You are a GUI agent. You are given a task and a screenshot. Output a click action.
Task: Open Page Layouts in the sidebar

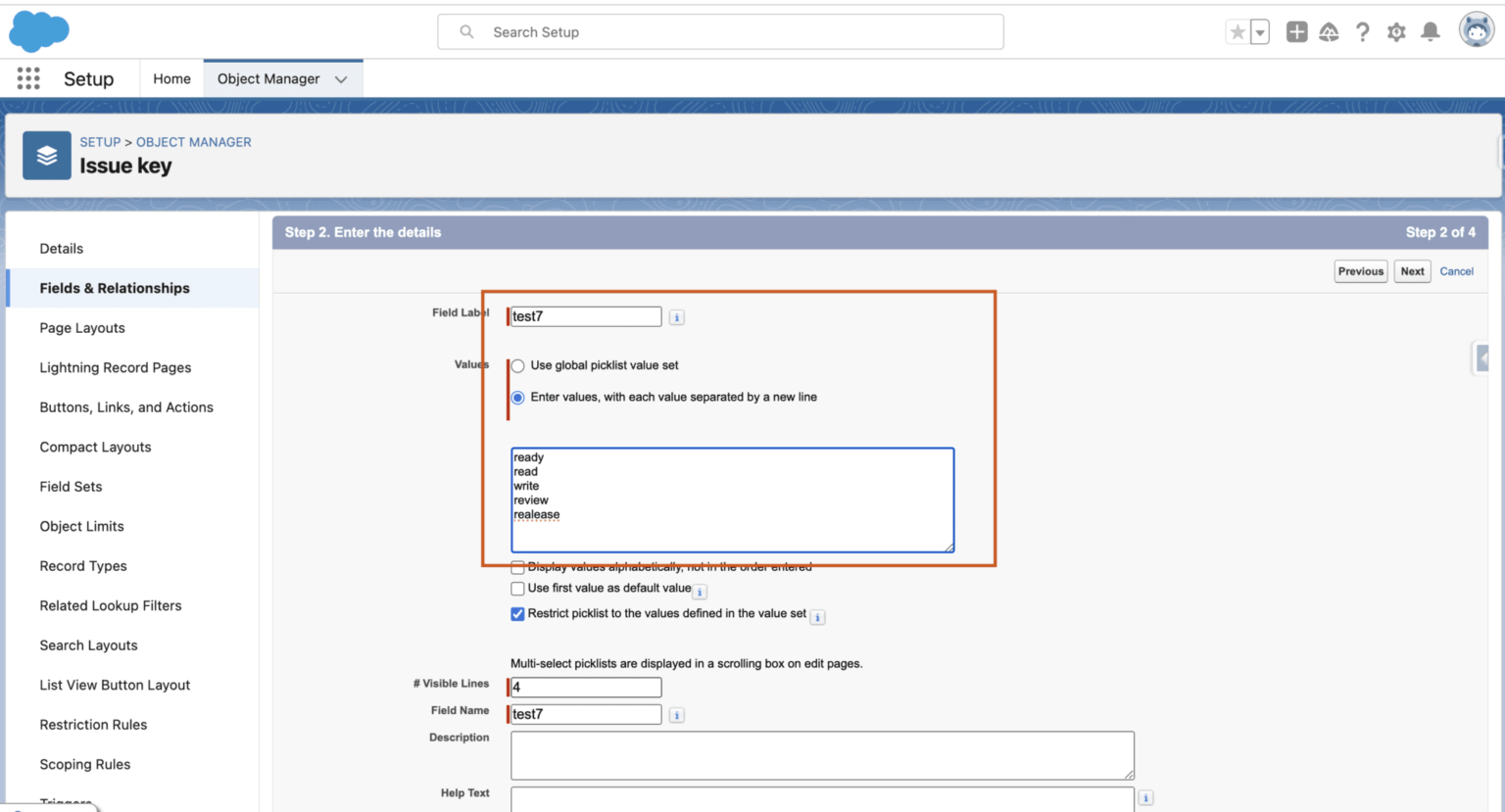81,327
